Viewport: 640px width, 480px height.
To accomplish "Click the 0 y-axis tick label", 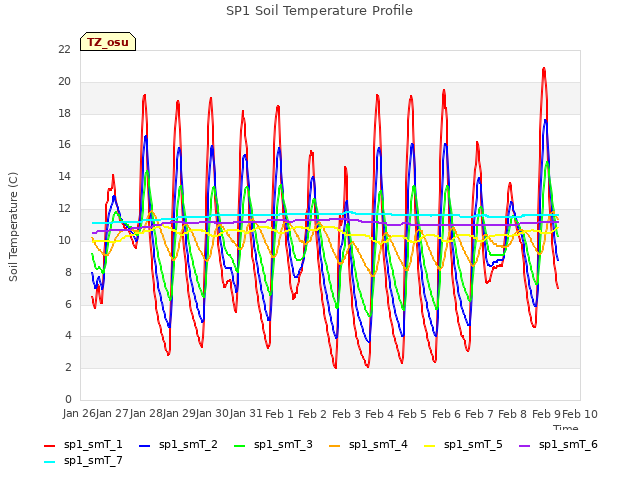I will click(x=68, y=399).
